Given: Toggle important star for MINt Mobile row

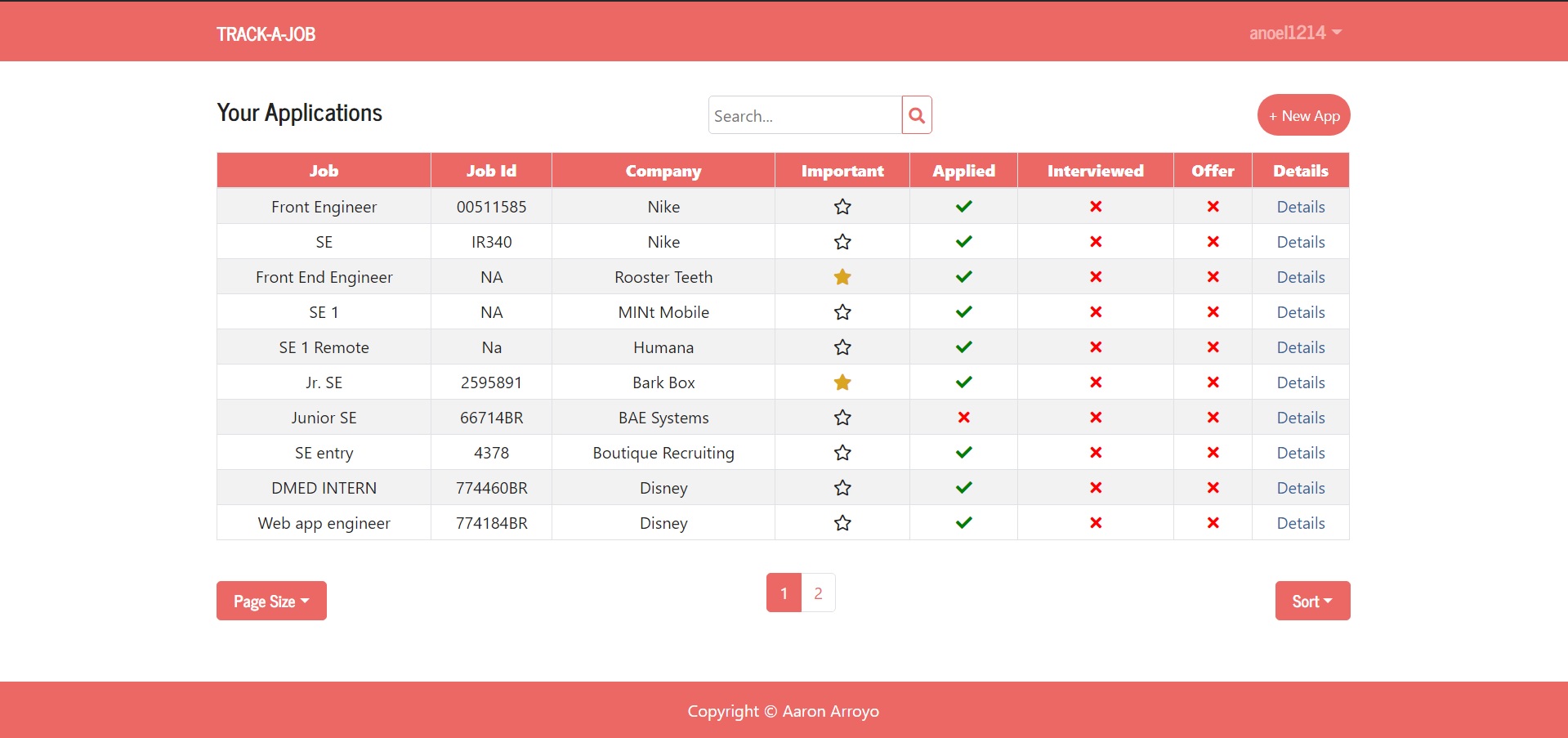Looking at the screenshot, I should tap(842, 312).
